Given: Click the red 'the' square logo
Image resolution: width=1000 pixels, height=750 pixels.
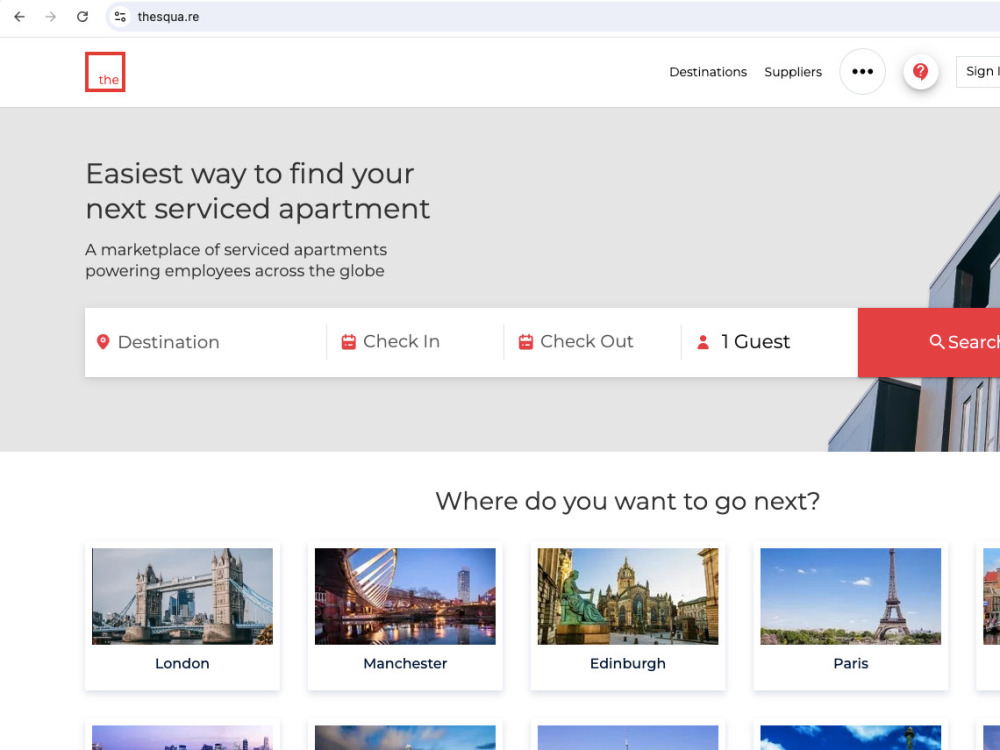Looking at the screenshot, I should (x=105, y=72).
